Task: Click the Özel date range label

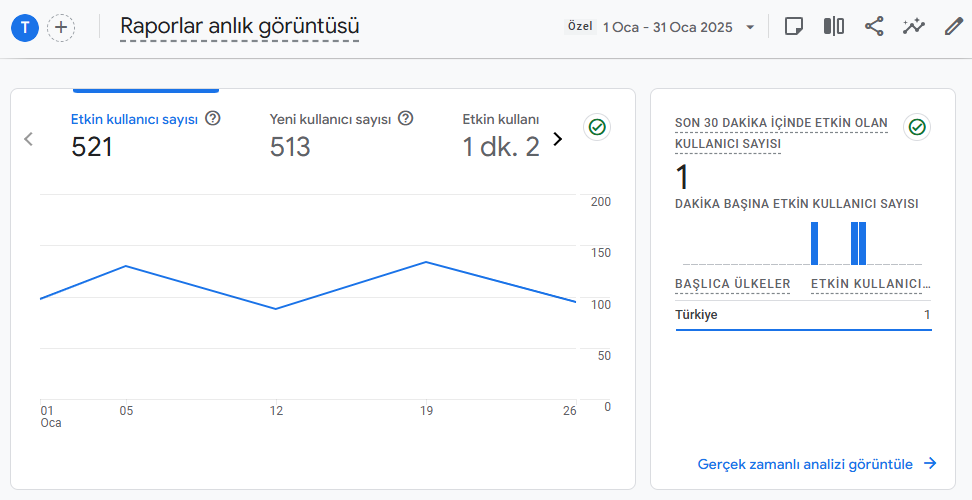Action: pyautogui.click(x=580, y=27)
